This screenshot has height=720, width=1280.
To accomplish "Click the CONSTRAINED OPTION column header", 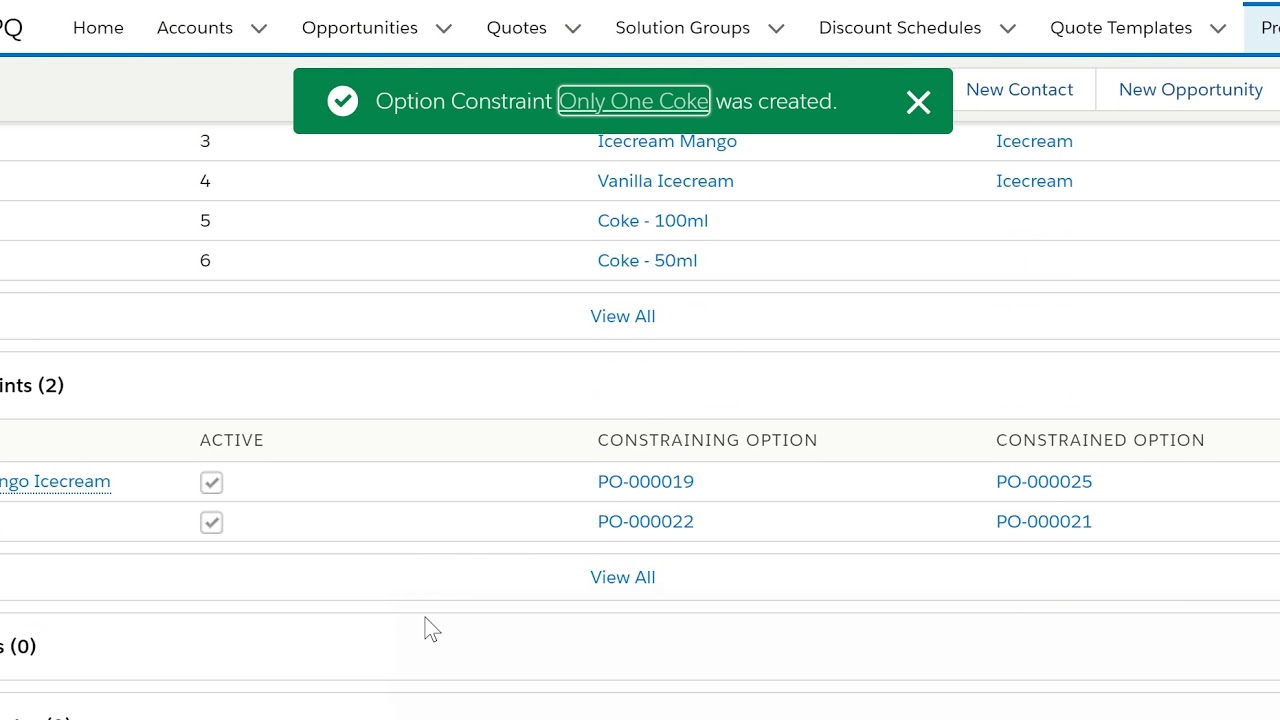I will pyautogui.click(x=1100, y=440).
